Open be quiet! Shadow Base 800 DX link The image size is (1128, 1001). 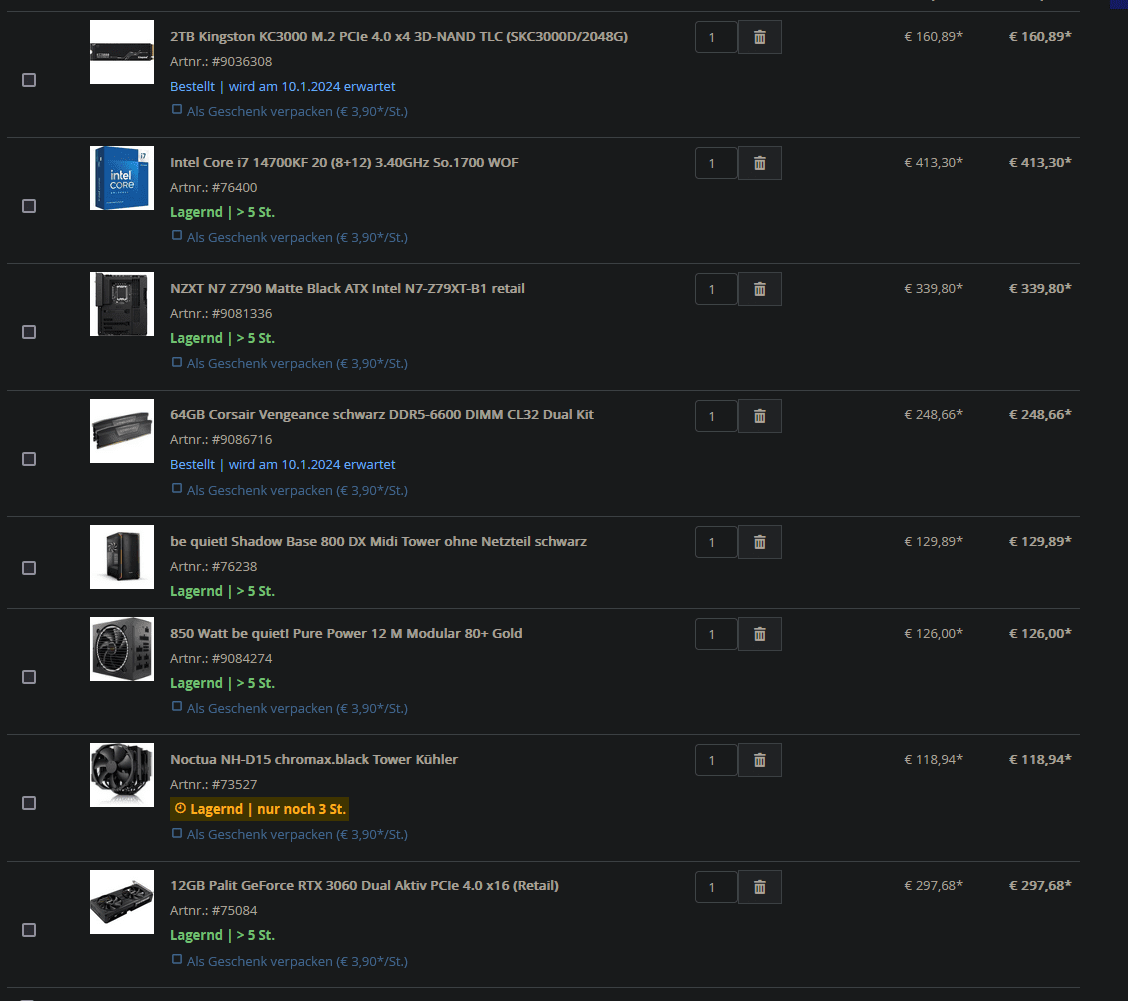[x=378, y=541]
